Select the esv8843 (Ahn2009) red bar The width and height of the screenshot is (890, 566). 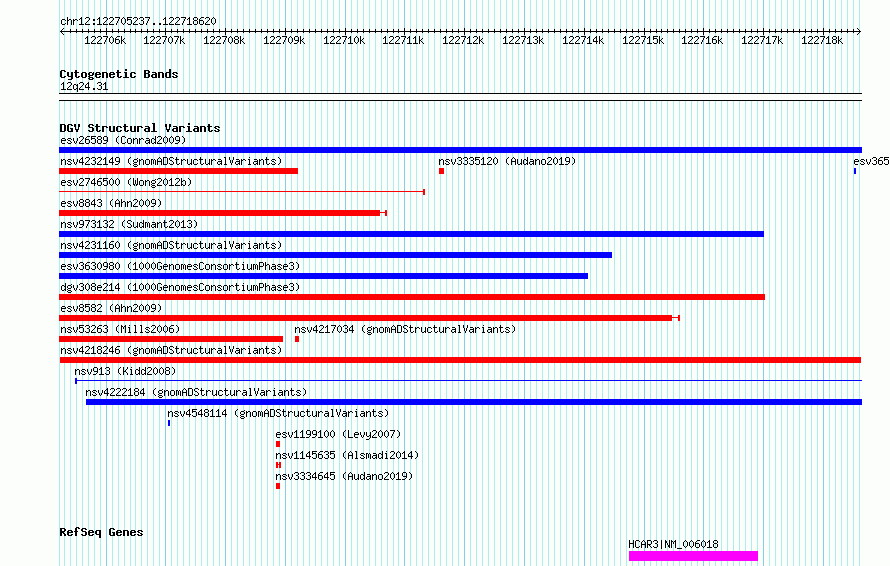(222, 213)
